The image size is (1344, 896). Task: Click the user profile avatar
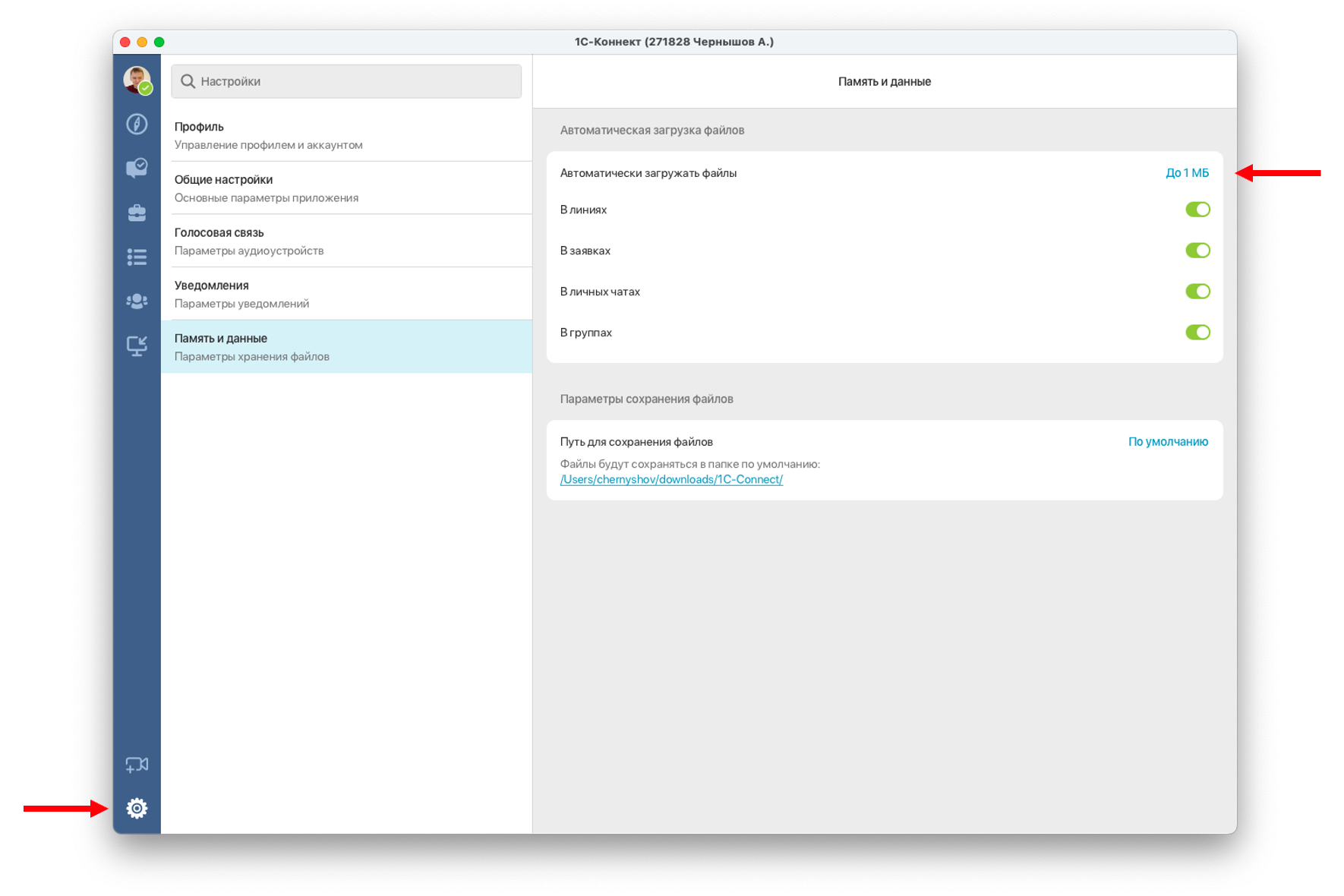click(137, 79)
